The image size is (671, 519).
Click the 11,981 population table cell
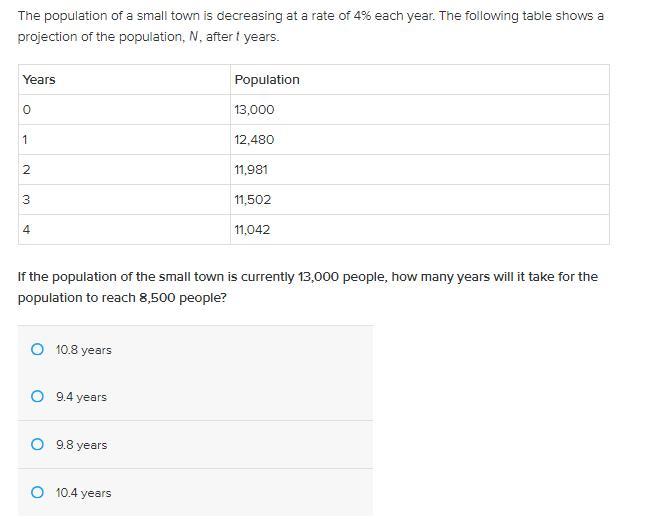[x=420, y=169]
